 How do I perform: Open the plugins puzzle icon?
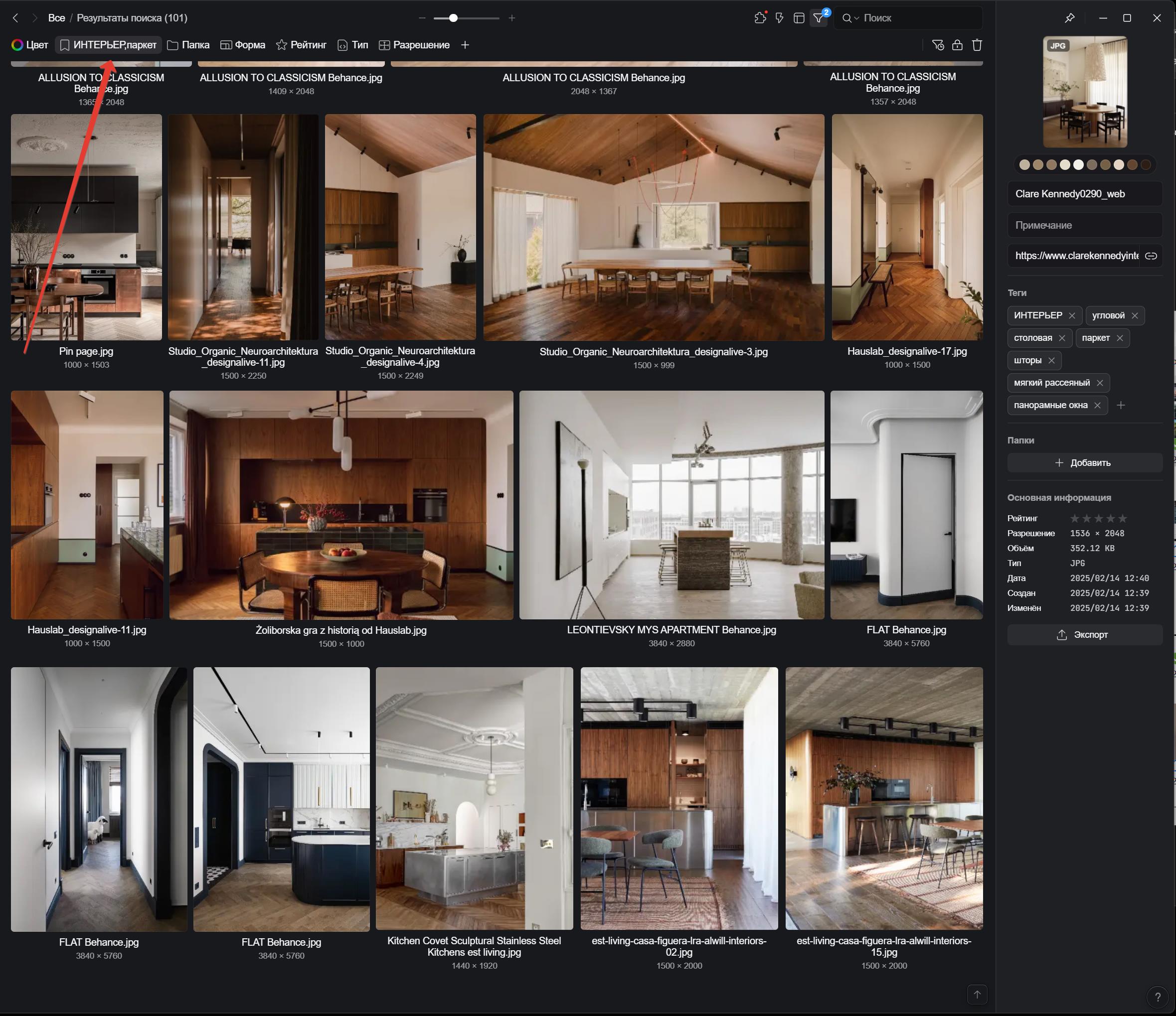click(760, 17)
